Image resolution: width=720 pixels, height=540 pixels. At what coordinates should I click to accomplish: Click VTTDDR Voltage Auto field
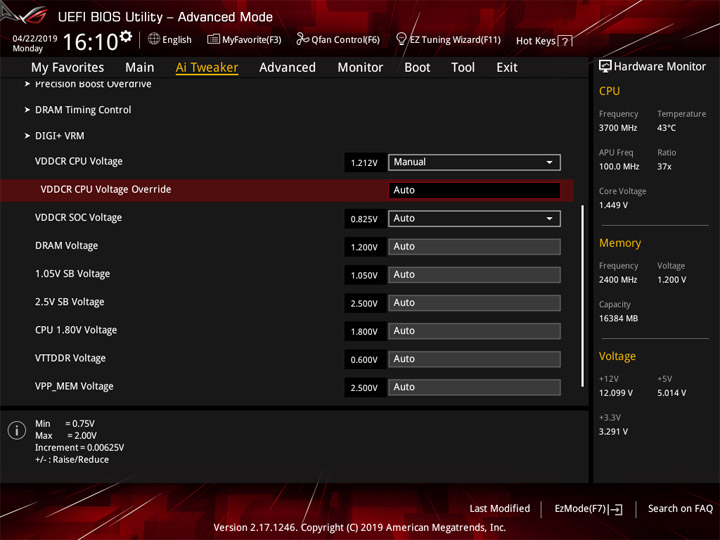pos(474,359)
